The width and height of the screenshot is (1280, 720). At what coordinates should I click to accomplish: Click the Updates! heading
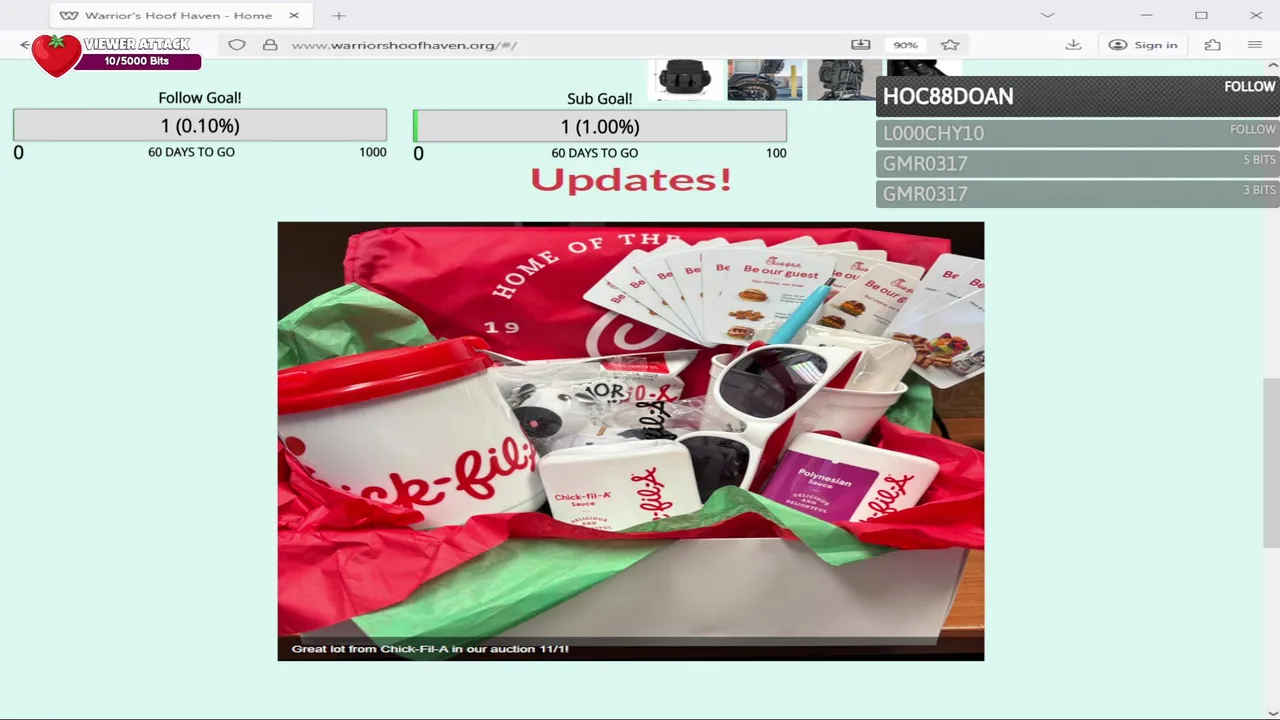631,180
